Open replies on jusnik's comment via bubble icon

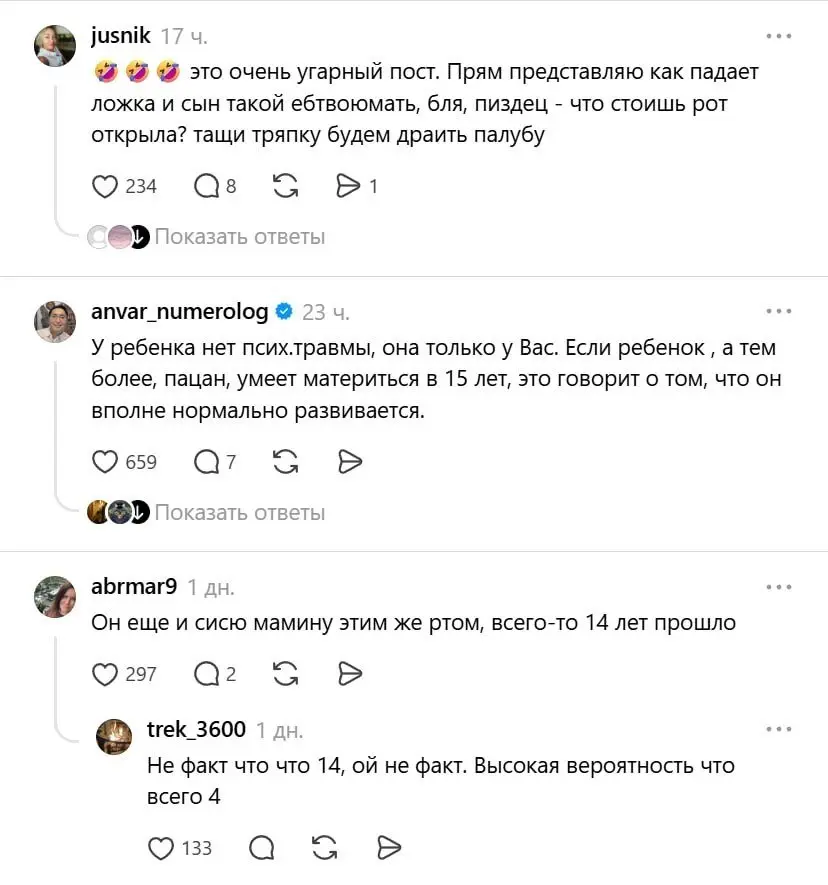coord(207,186)
